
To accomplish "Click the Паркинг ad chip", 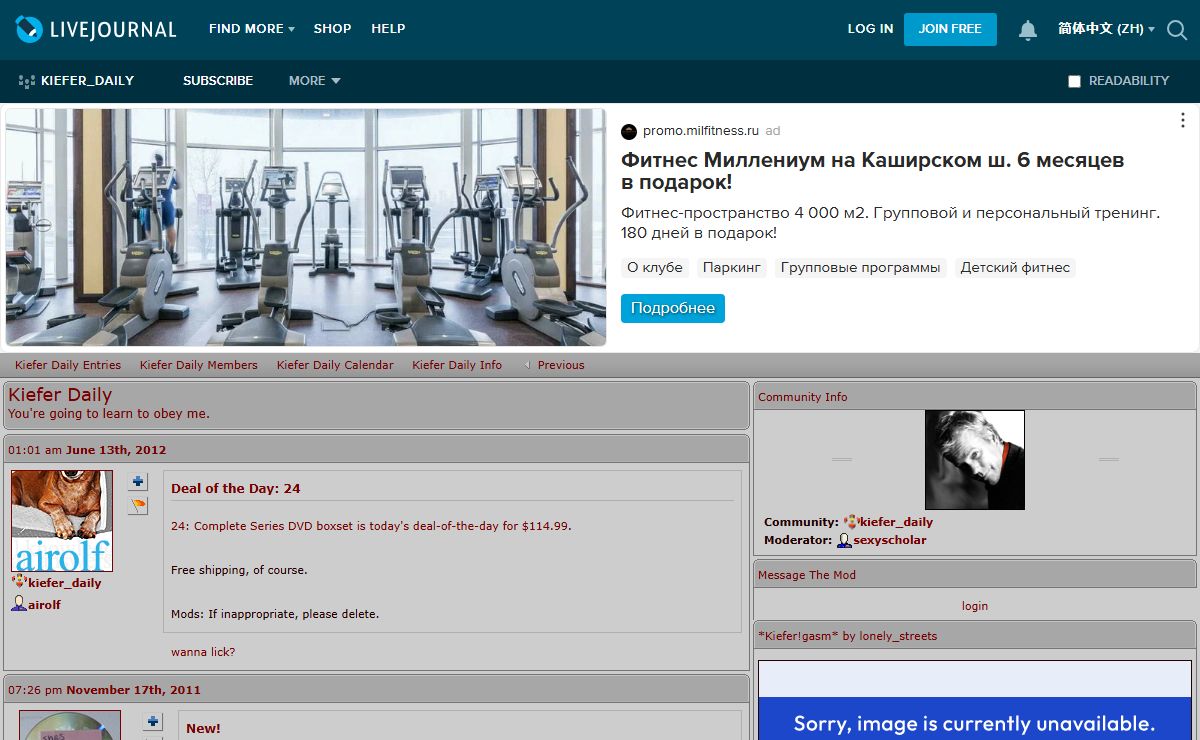I will 732,268.
